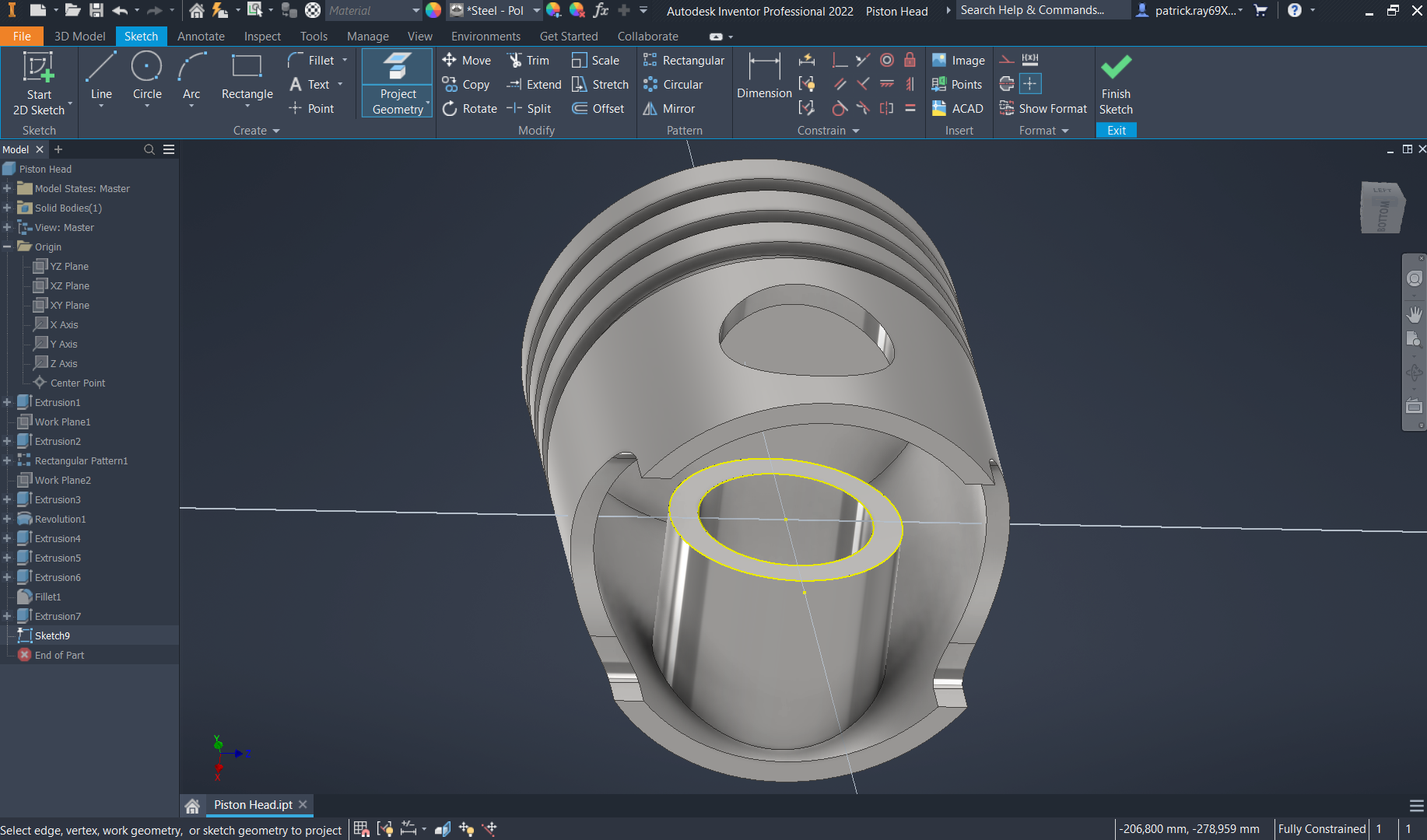Click the appearance color wheel swatch
The height and width of the screenshot is (840, 1427).
tap(433, 10)
